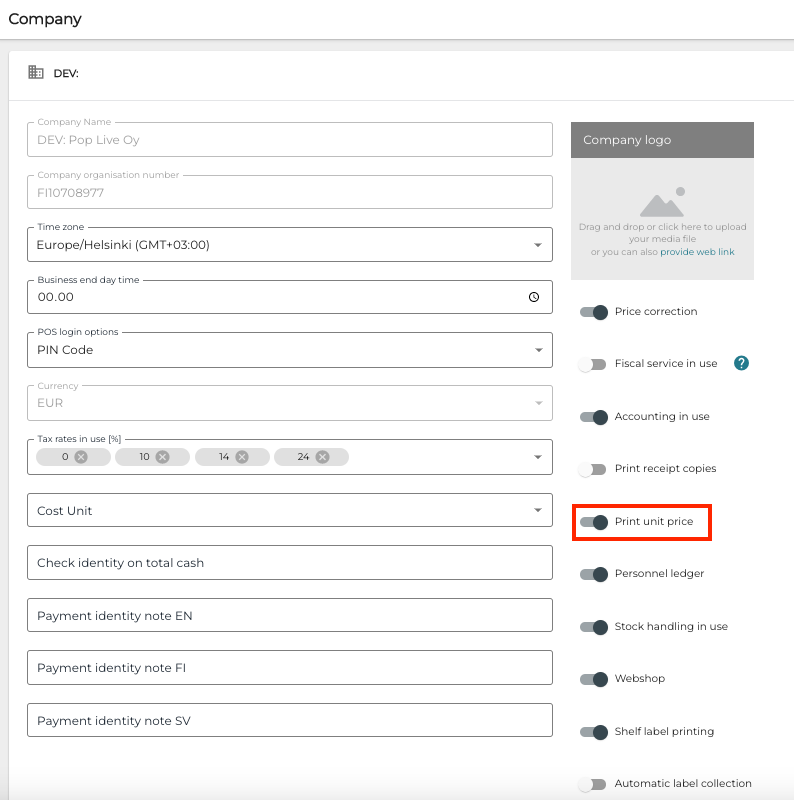This screenshot has height=800, width=794.
Task: Remove the 10 tax rate chip
Action: (162, 457)
